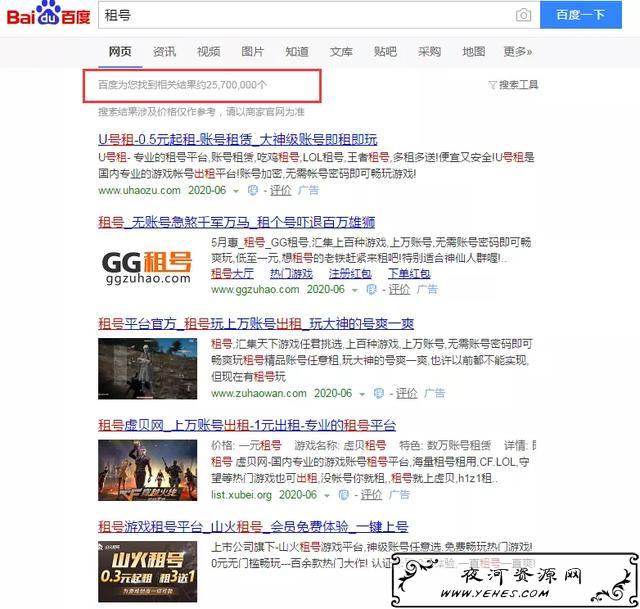
Task: Click the shield icon in ggzuhao result
Action: tap(371, 289)
